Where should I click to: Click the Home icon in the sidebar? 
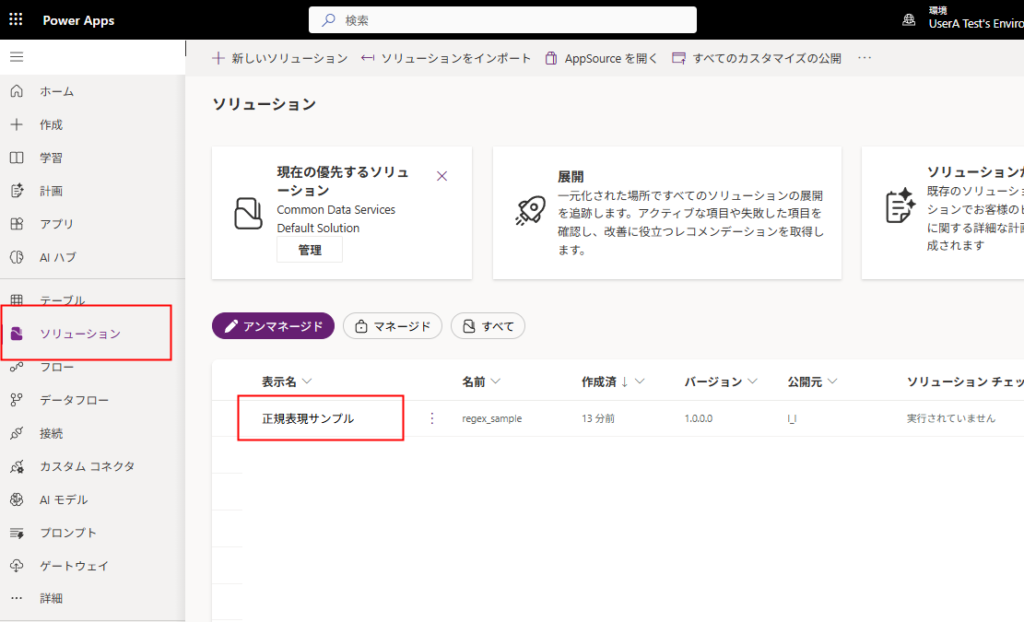16,91
